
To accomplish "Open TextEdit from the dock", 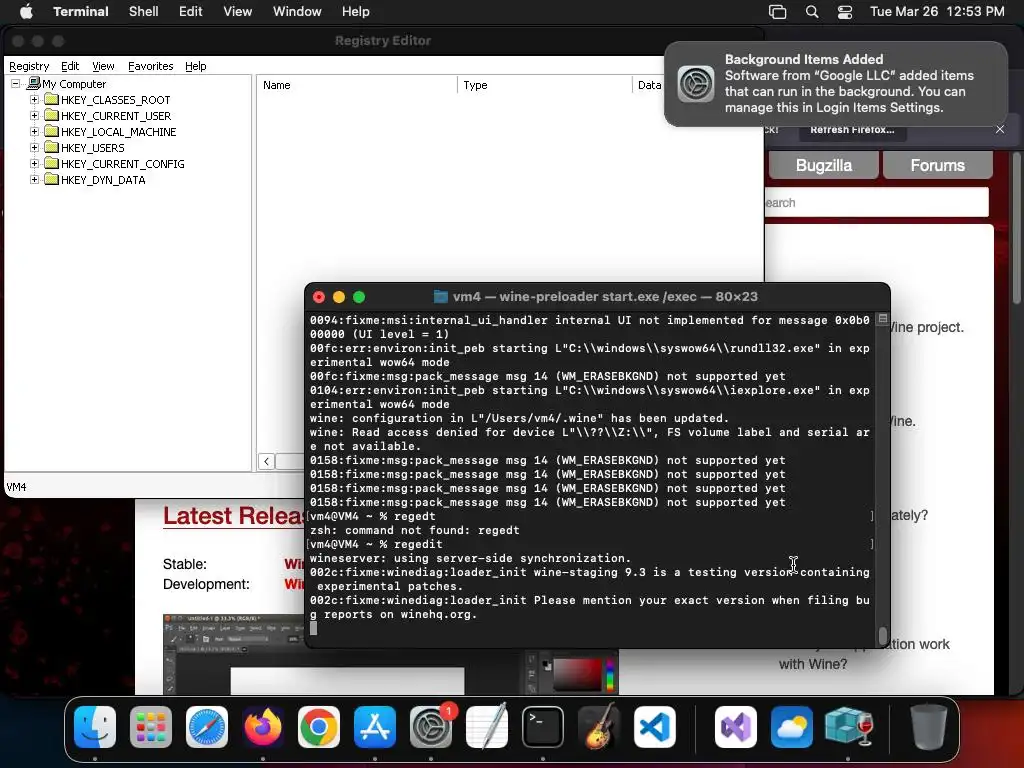I will (x=487, y=727).
